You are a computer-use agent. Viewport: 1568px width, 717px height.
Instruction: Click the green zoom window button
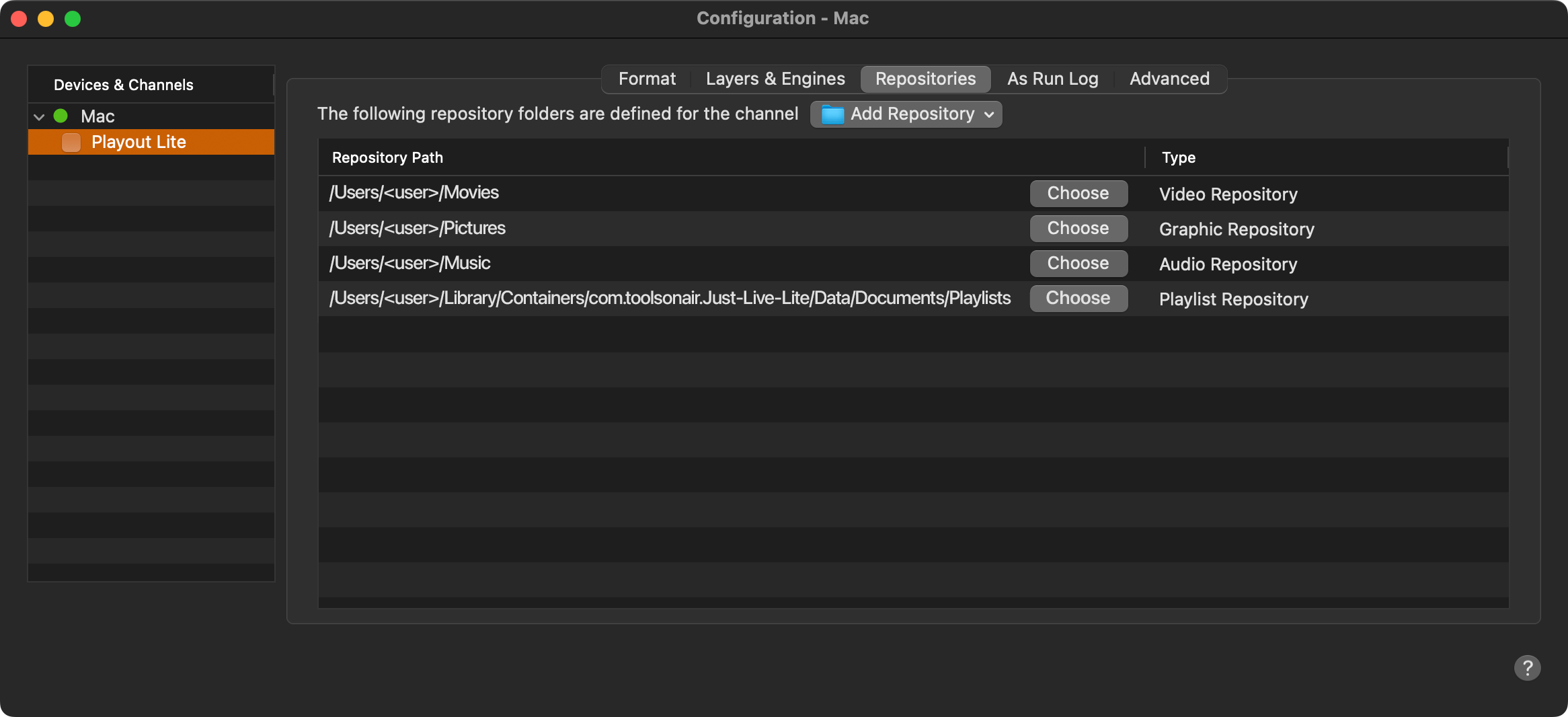pos(73,19)
